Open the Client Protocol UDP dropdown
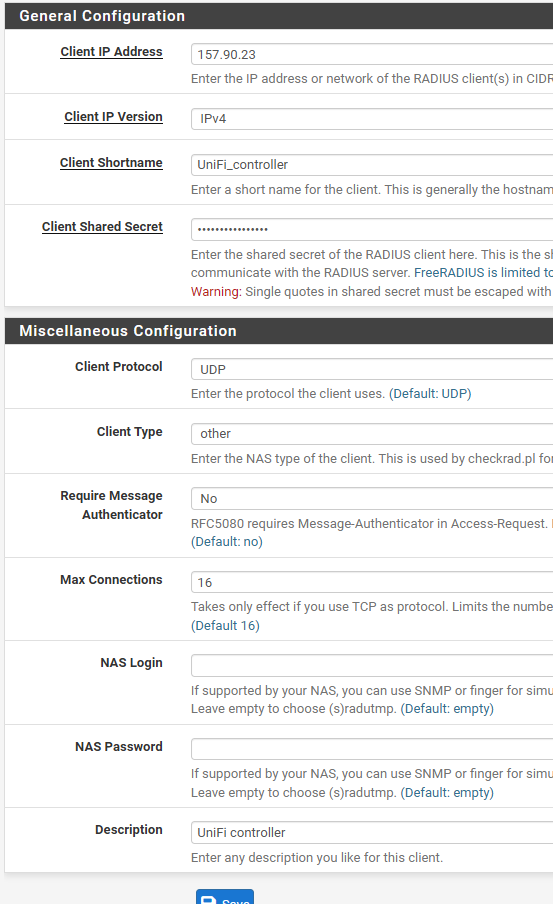The image size is (553, 904). tap(372, 369)
